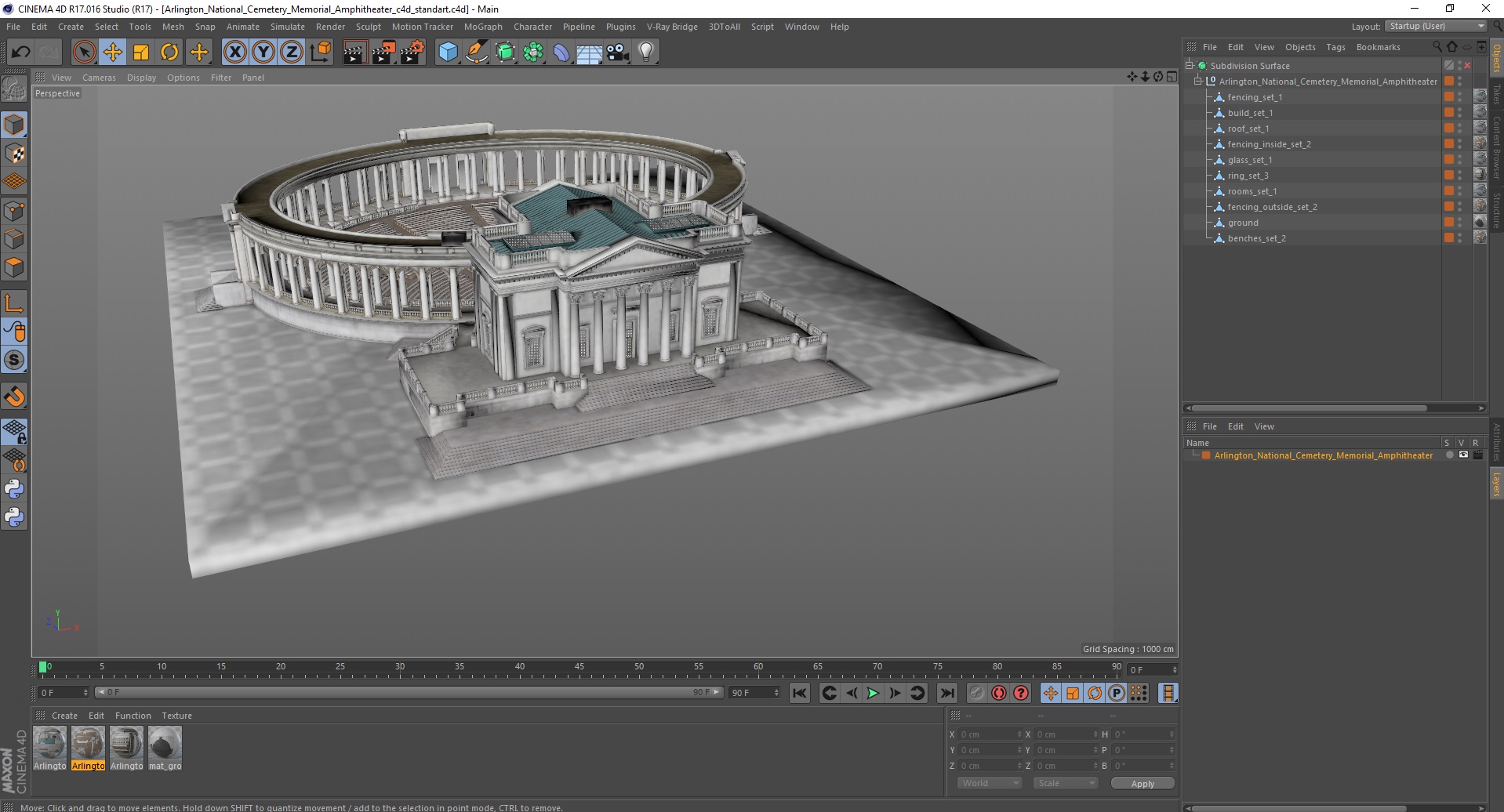
Task: Click the magnet workplane icon
Action: pos(14,397)
